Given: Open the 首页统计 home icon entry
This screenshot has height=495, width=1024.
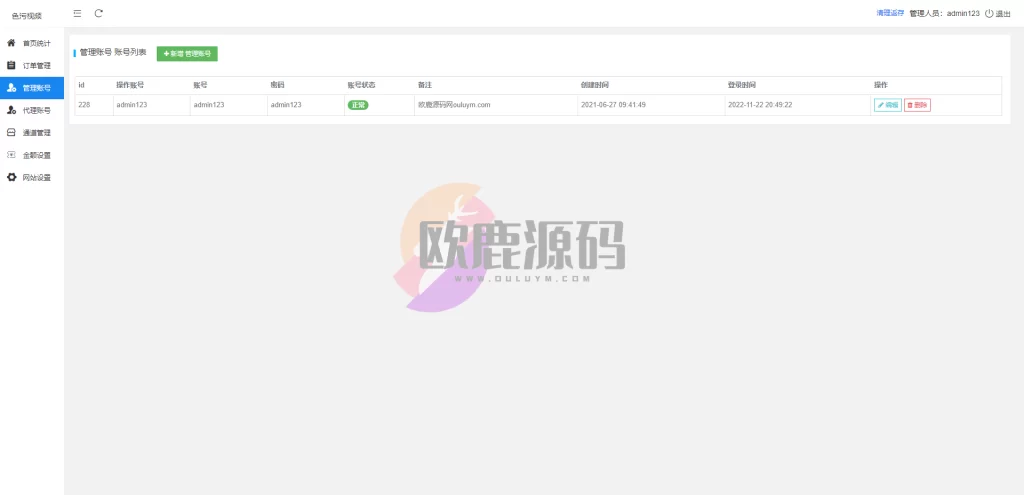Looking at the screenshot, I should [11, 43].
